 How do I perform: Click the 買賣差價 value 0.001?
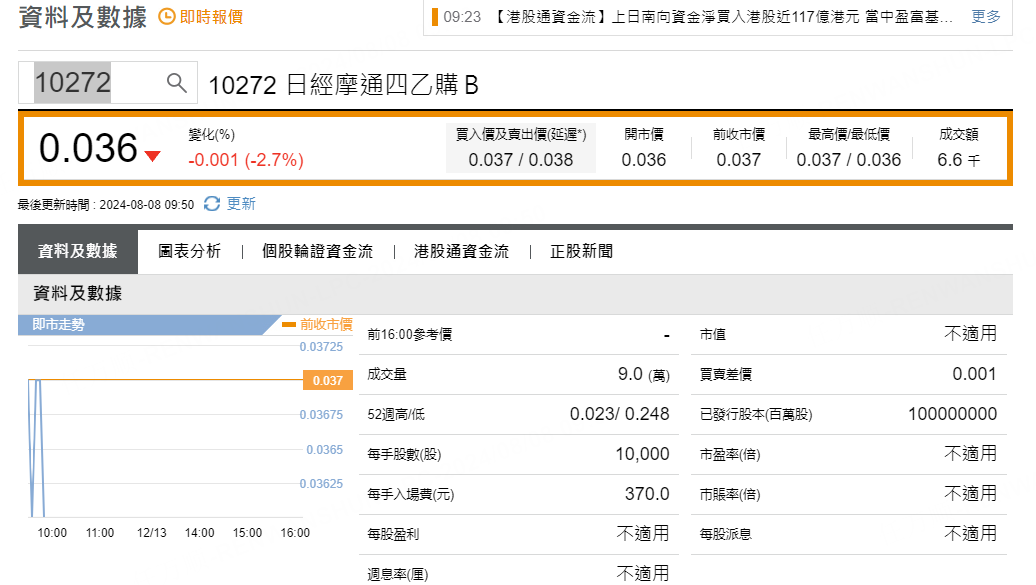click(x=975, y=374)
